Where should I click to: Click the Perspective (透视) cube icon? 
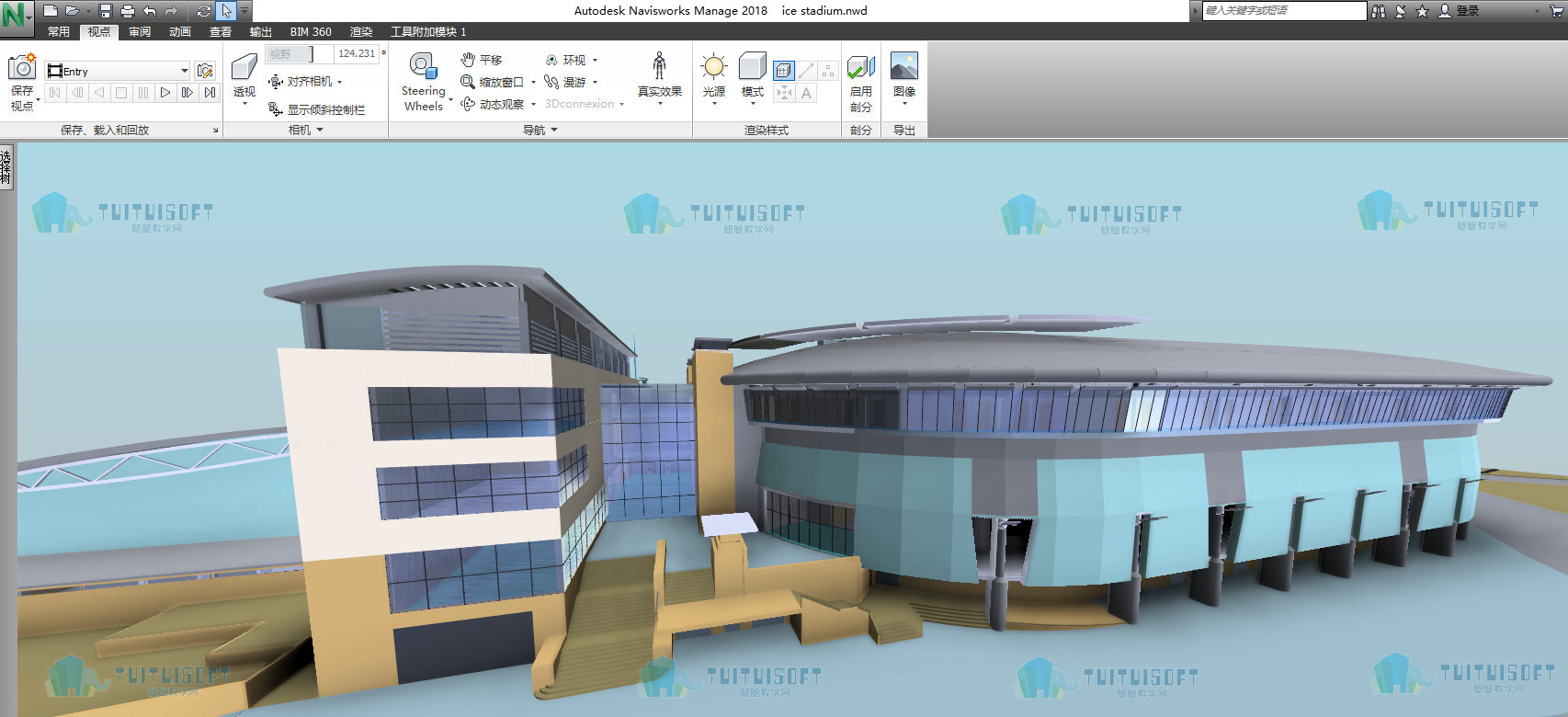pyautogui.click(x=244, y=66)
